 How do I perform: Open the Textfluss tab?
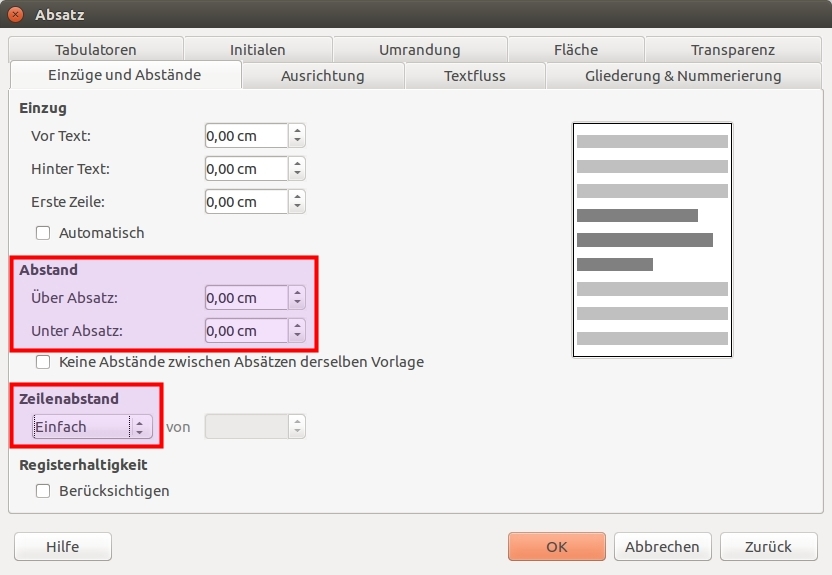point(474,75)
